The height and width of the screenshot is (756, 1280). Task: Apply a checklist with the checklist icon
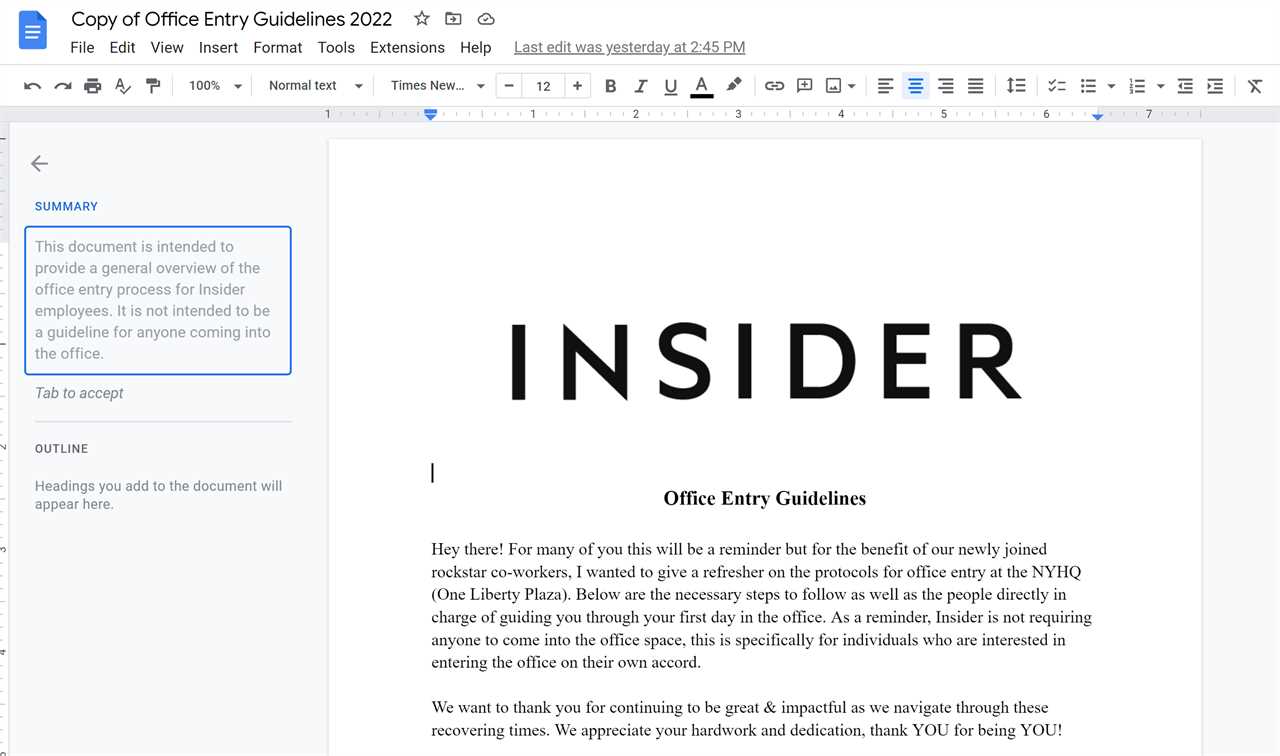[x=1056, y=86]
